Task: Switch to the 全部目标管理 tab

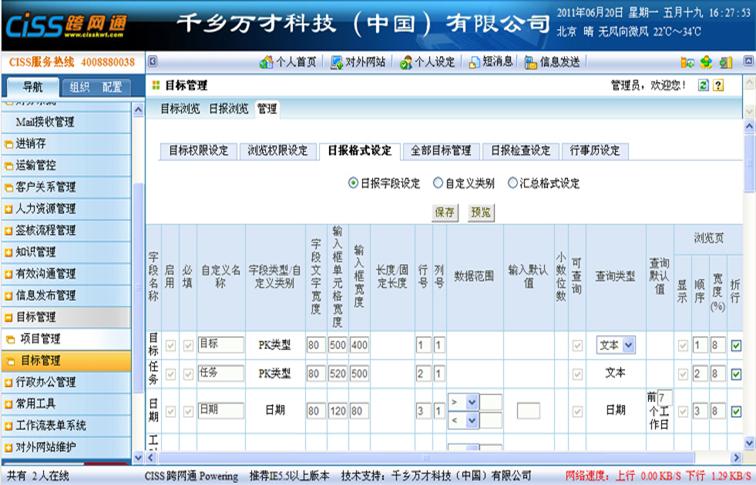Action: (440, 151)
